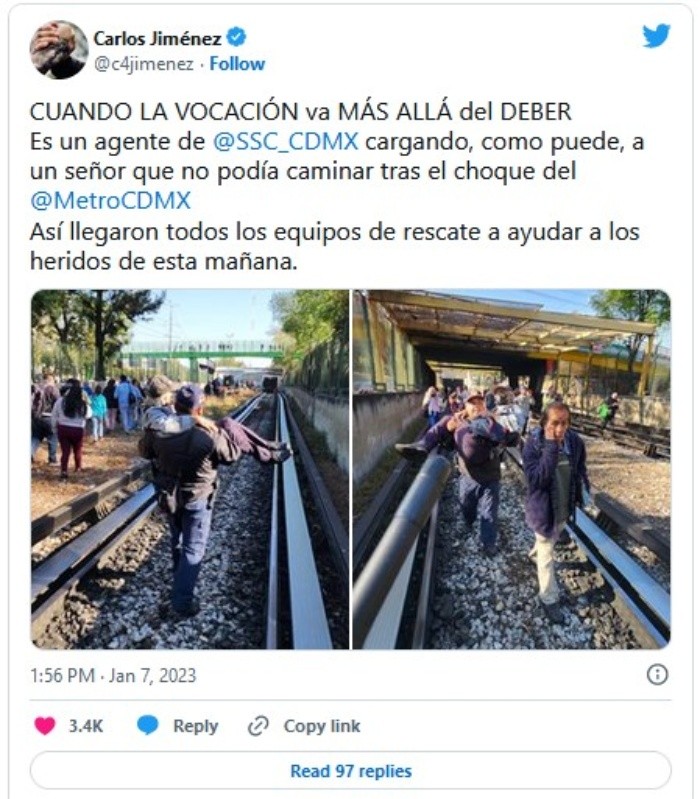Click the Copy link text
Image resolution: width=700 pixels, height=799 pixels.
[322, 726]
